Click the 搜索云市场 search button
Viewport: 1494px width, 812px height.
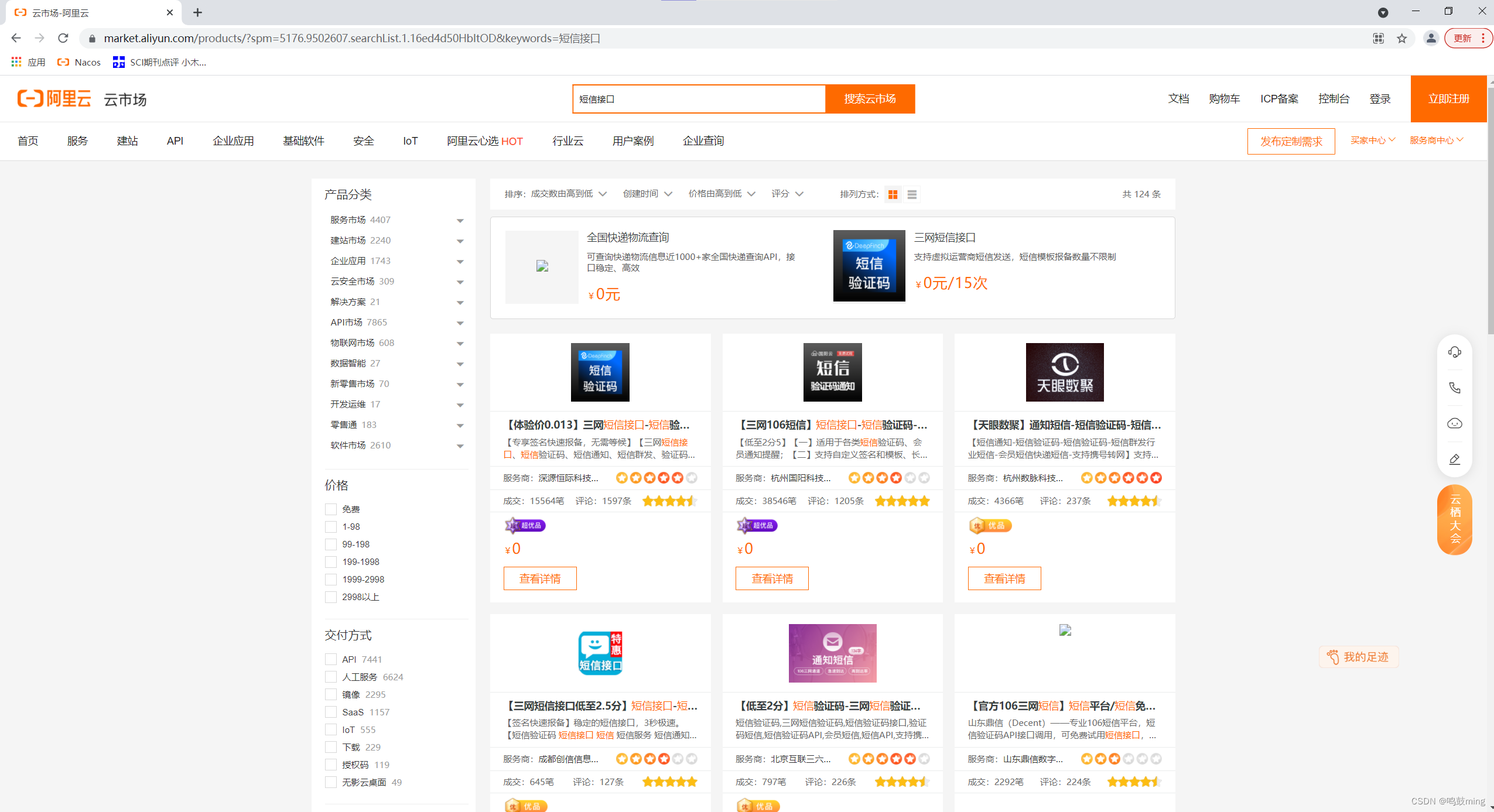(870, 99)
